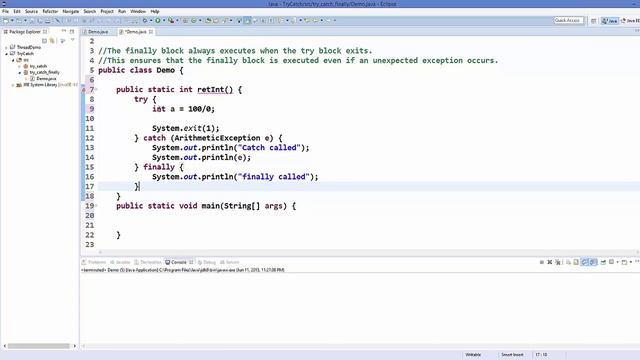This screenshot has height=360, width=640.
Task: Switch to the Declaration view tab
Action: click(x=148, y=262)
